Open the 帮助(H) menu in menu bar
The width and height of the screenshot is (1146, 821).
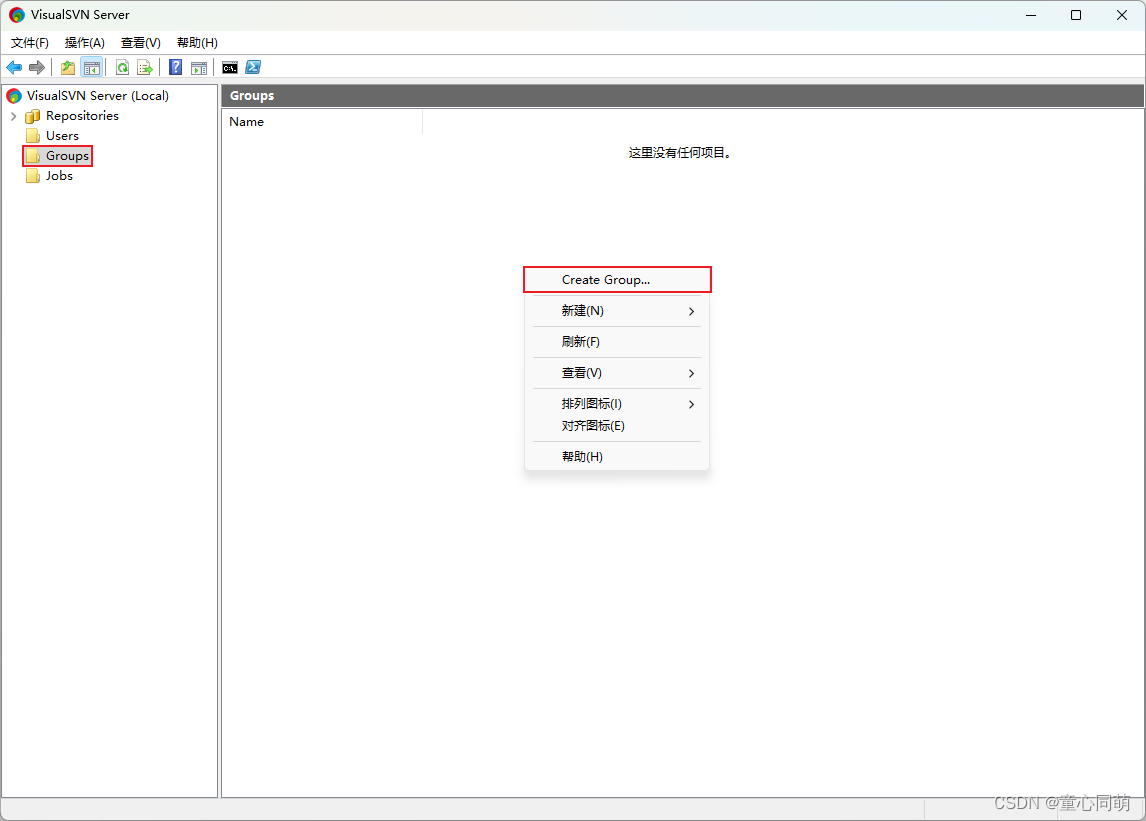(x=197, y=42)
